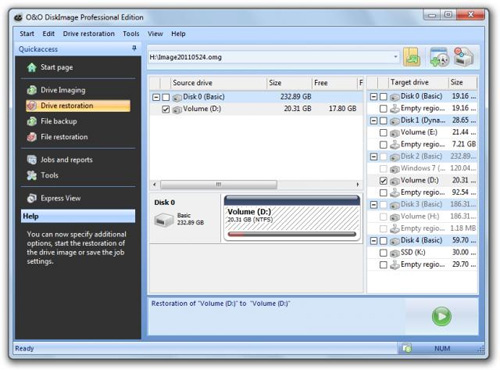Collapse target Disk 4 (Basic) node
This screenshot has width=500, height=370.
(x=374, y=241)
